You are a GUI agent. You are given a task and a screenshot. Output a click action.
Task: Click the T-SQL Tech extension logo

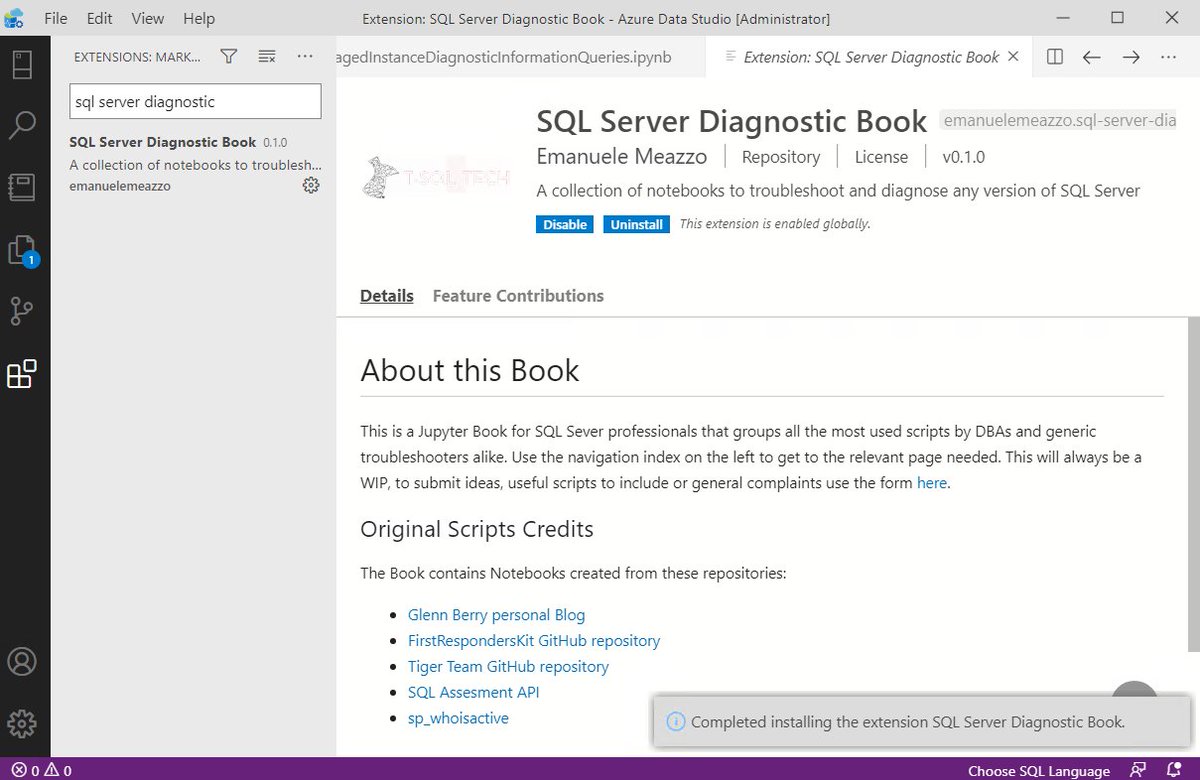(437, 179)
